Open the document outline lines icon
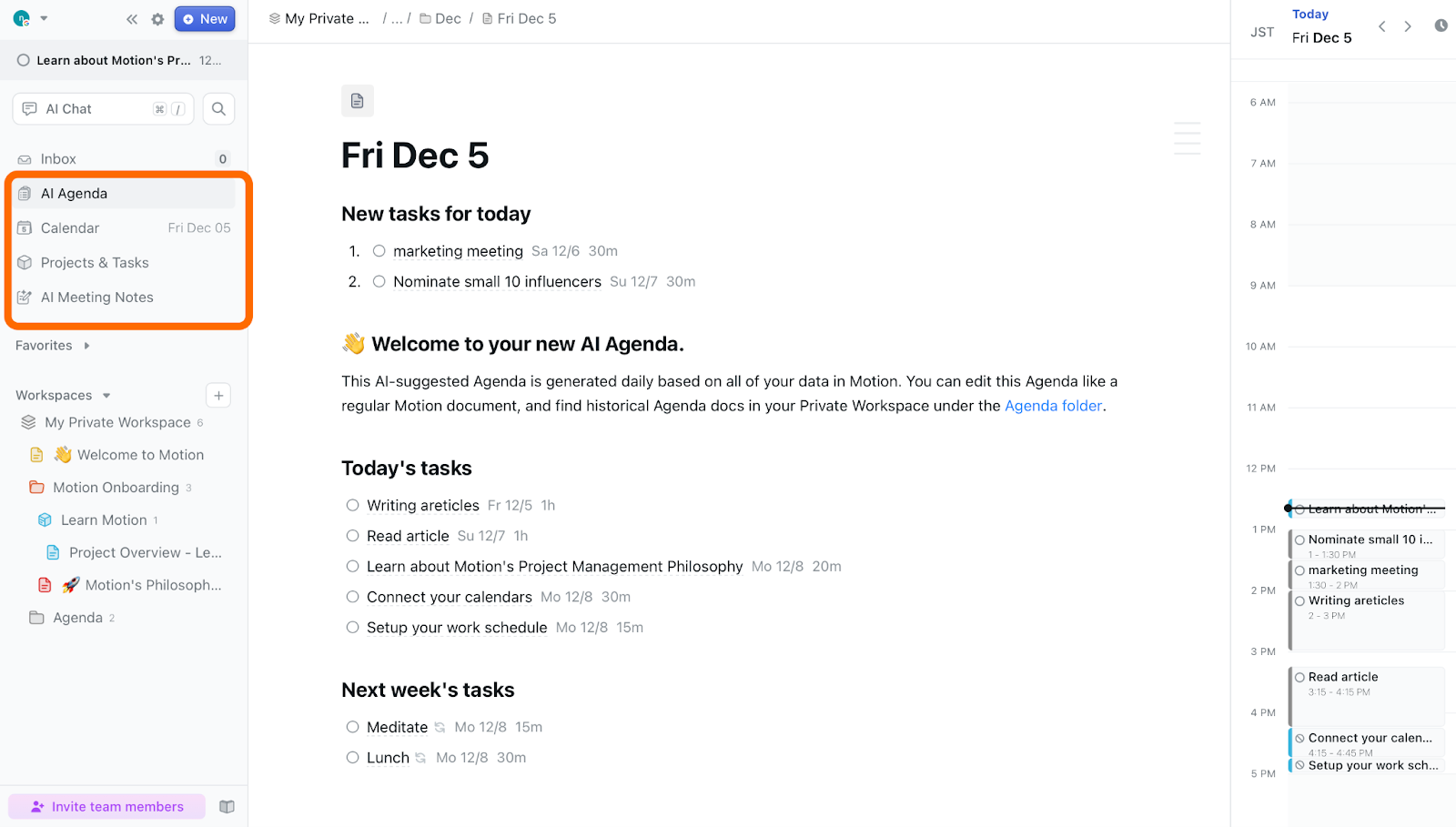Viewport: 1456px width, 827px height. pos(1187,138)
